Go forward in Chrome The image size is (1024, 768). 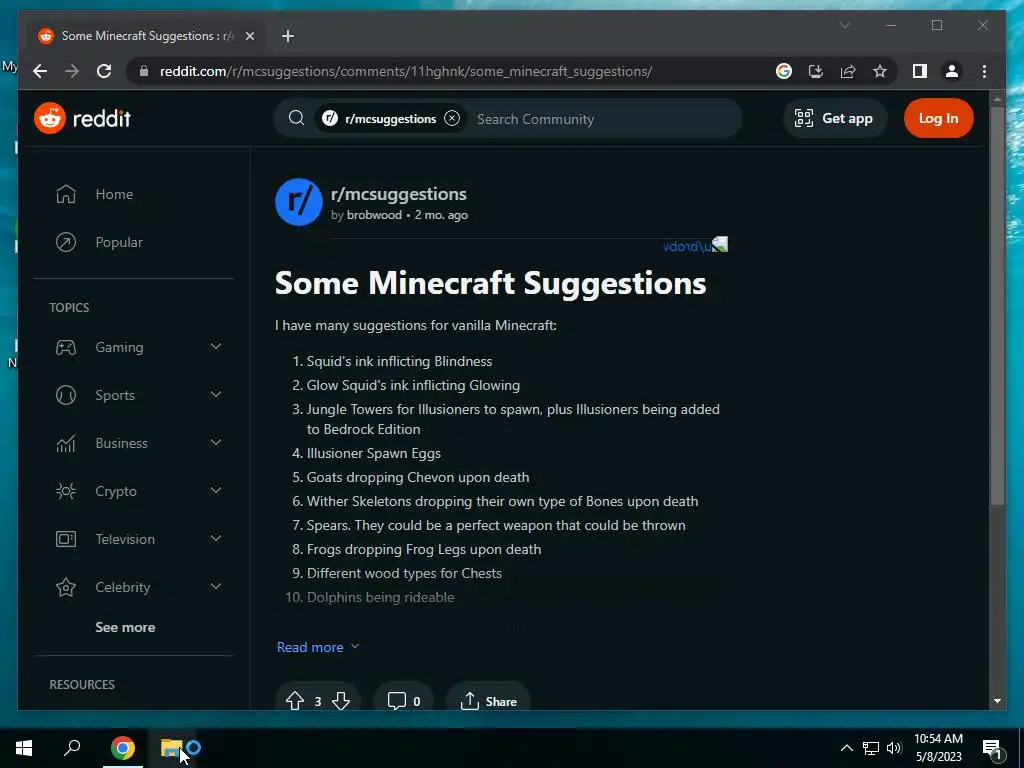(72, 71)
